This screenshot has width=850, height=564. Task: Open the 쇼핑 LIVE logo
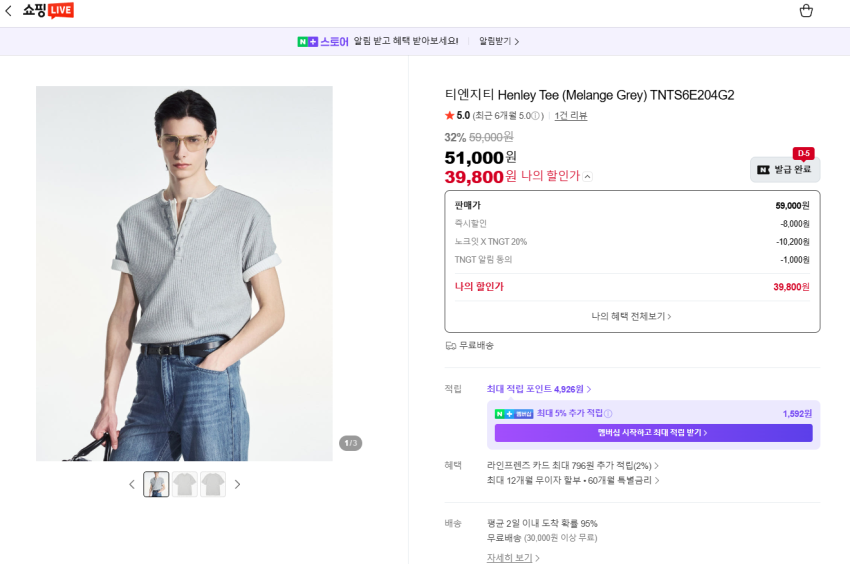click(x=48, y=10)
